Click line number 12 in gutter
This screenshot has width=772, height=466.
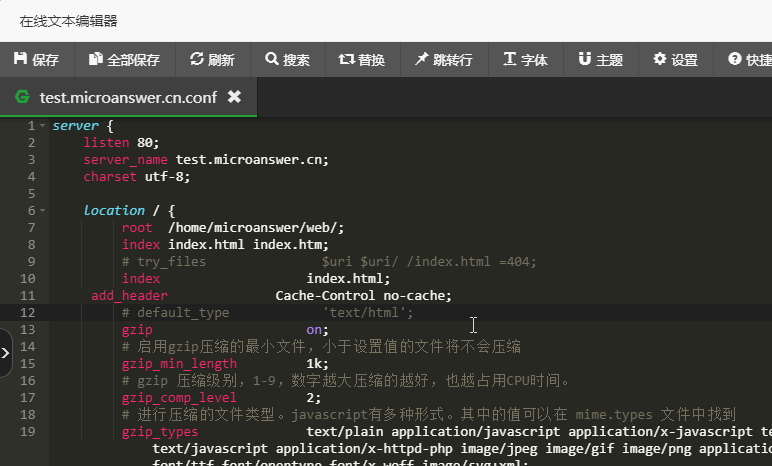click(x=28, y=313)
